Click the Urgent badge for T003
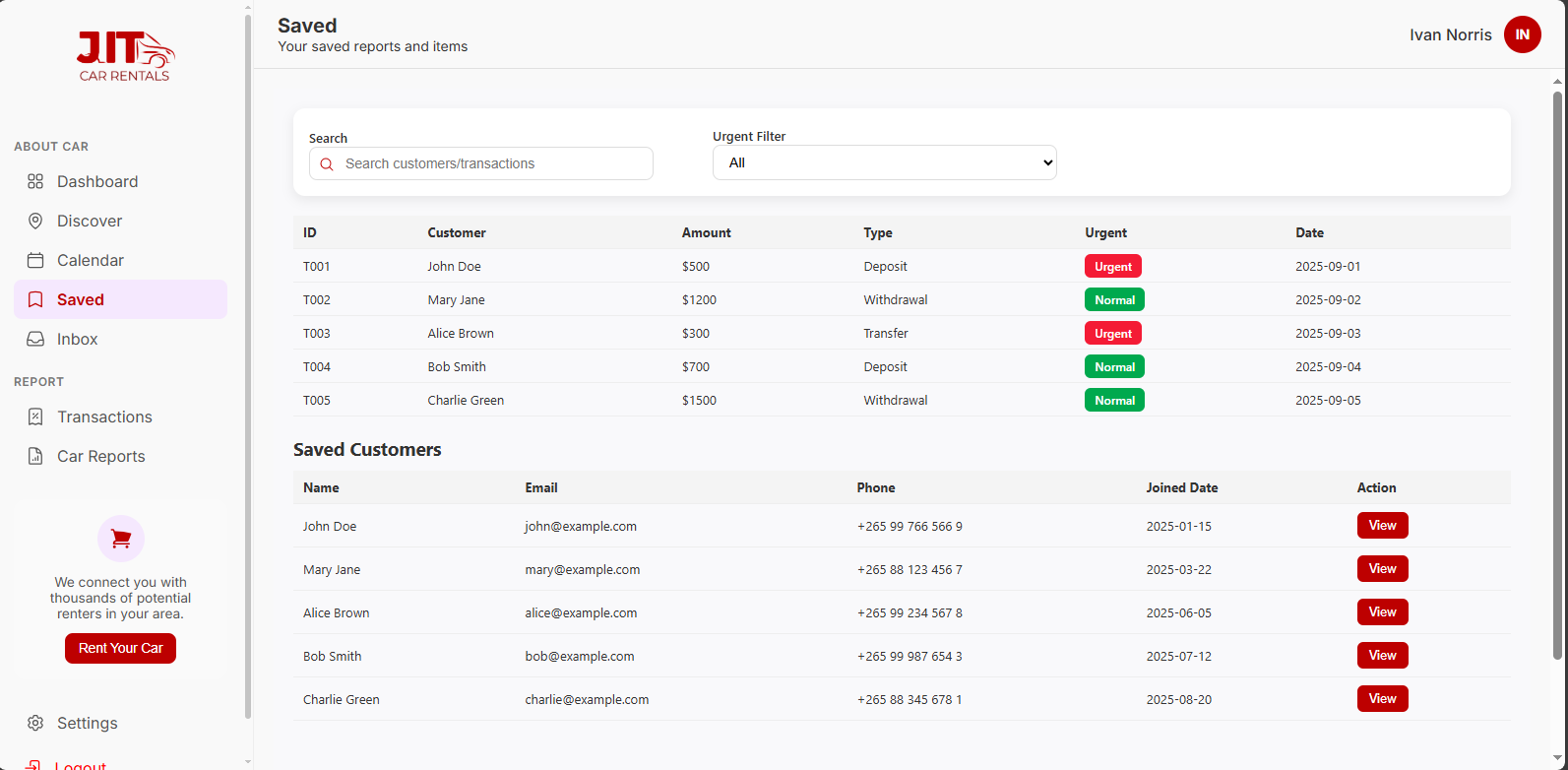The image size is (1568, 770). (1113, 333)
